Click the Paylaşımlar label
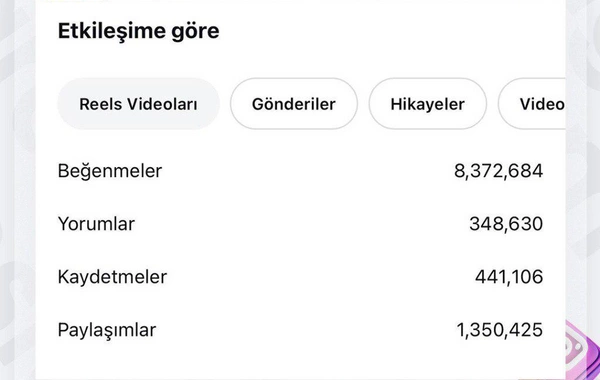Screen dimensions: 600x380 tap(107, 330)
